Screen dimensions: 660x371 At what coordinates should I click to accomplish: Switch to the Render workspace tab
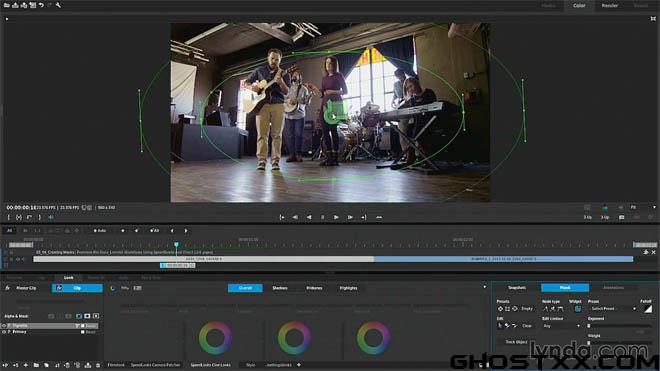point(609,5)
